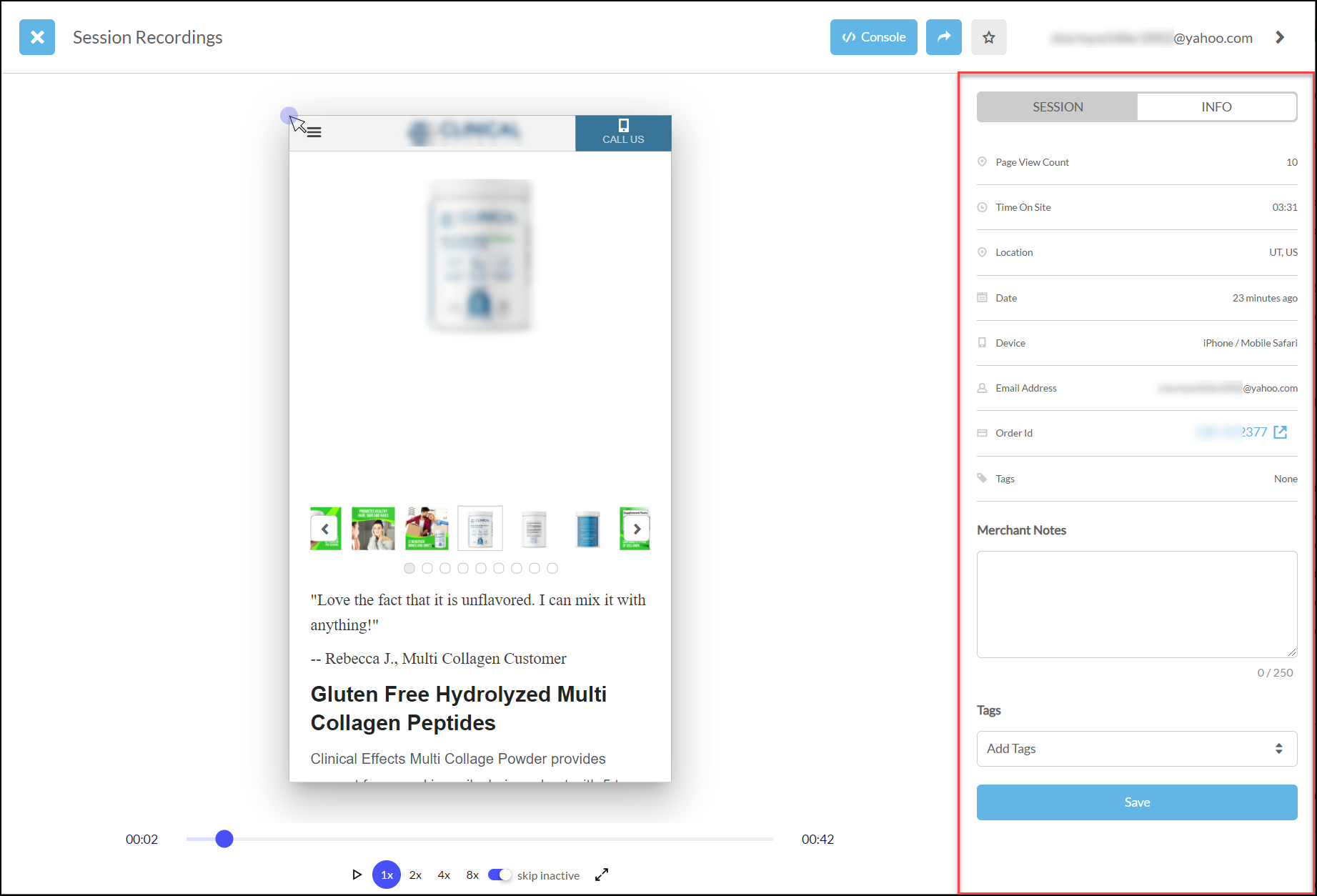1317x896 pixels.
Task: Click the playback progress slider handle
Action: pos(224,839)
